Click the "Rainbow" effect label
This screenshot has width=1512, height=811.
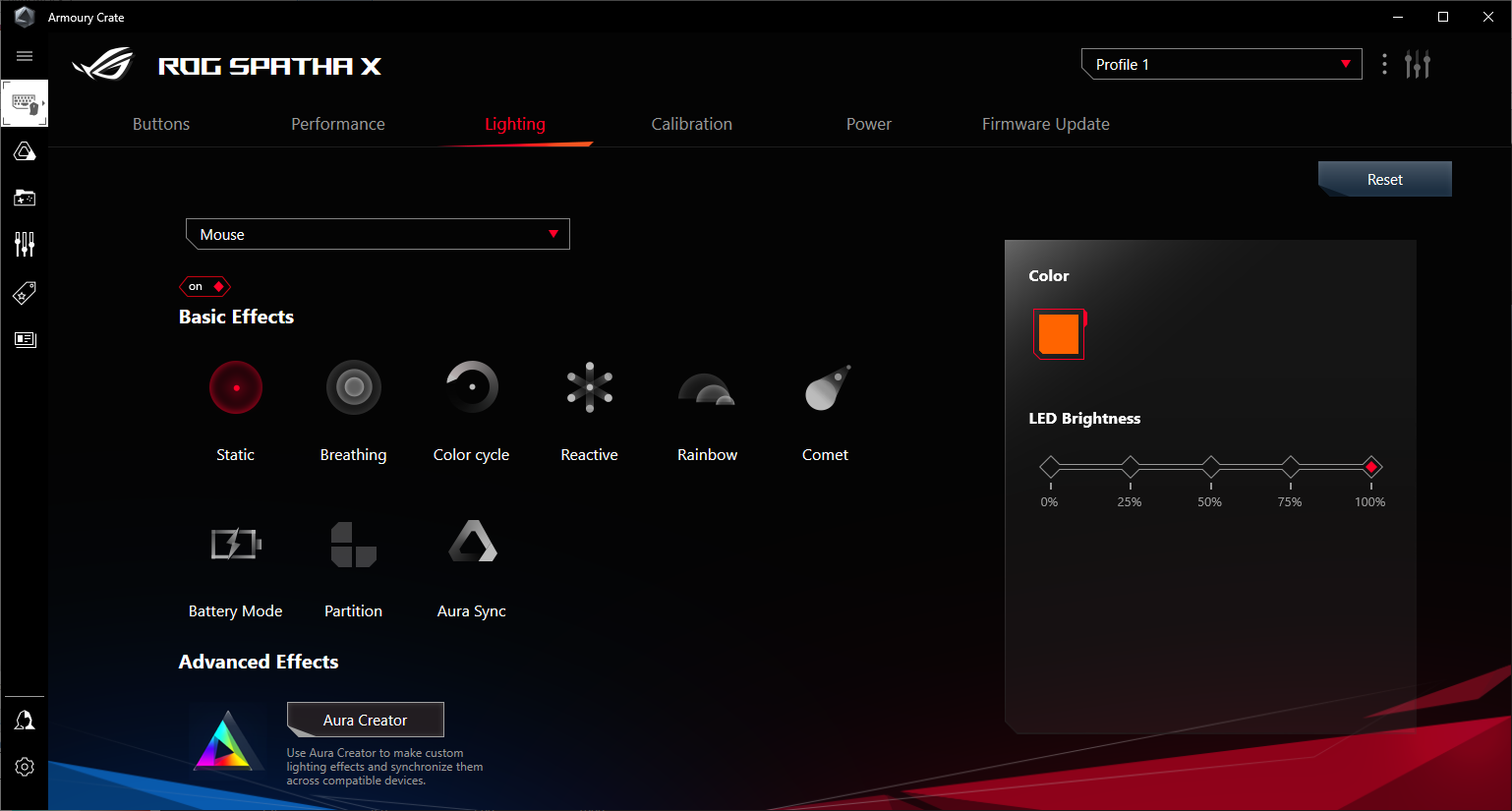click(x=708, y=454)
